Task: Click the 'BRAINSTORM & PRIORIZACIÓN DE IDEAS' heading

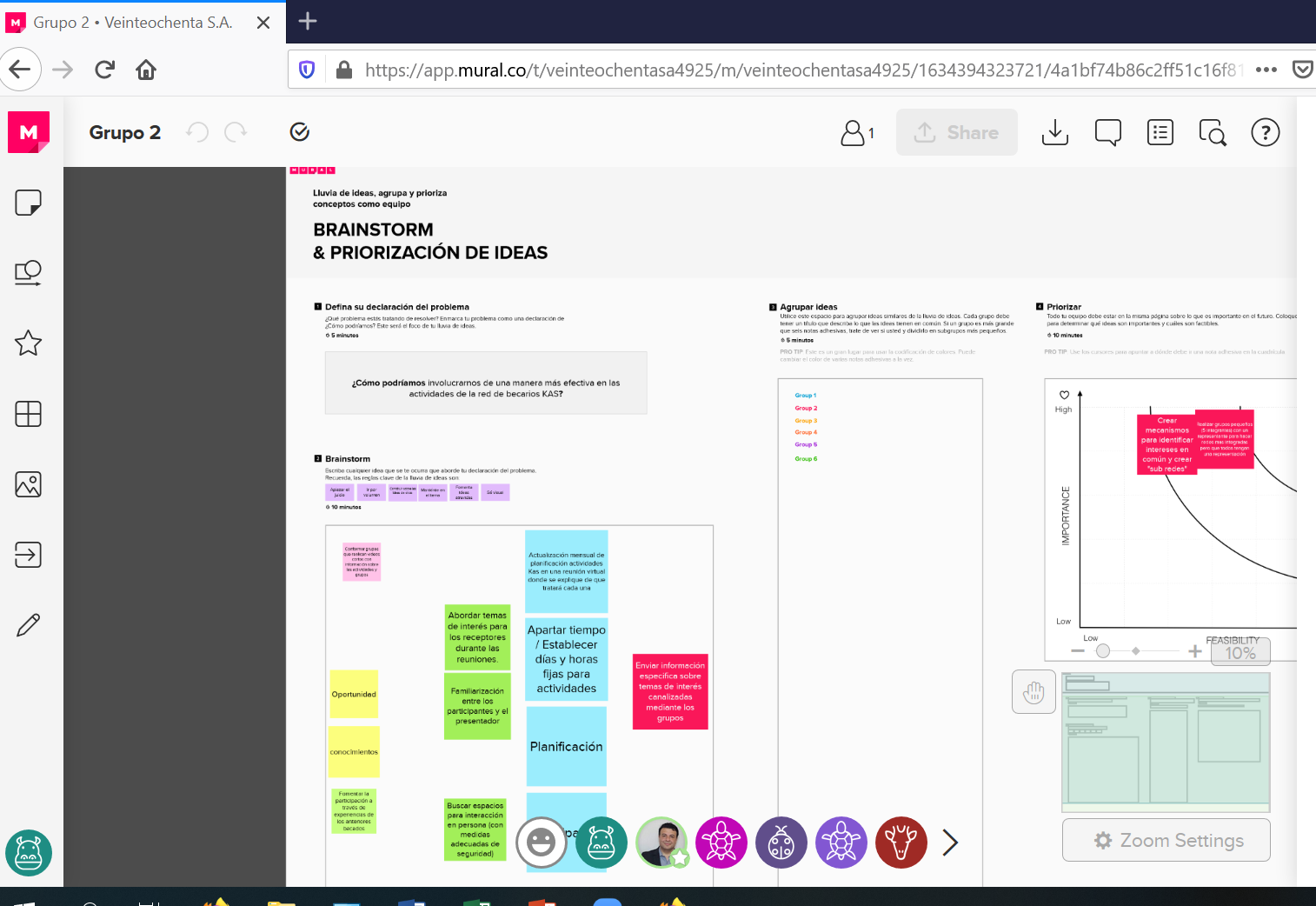Action: point(430,241)
